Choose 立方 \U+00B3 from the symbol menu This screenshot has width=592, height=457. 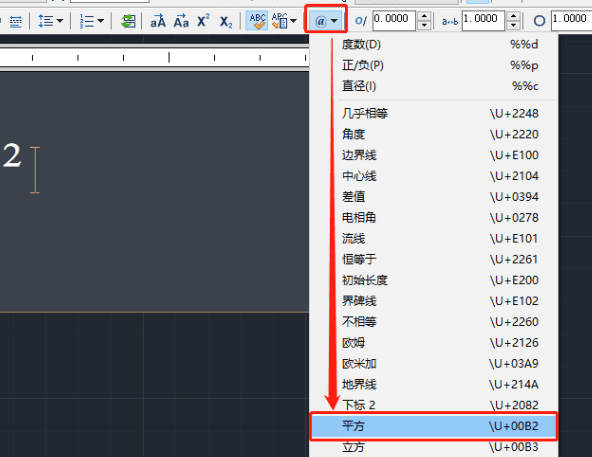(433, 447)
